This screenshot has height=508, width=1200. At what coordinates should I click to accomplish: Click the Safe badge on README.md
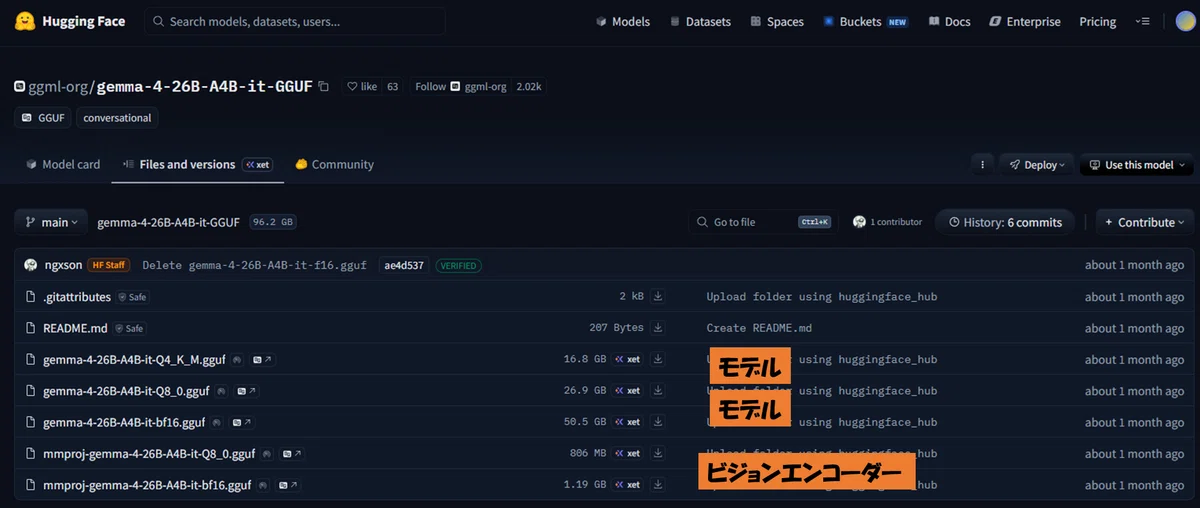click(x=129, y=328)
